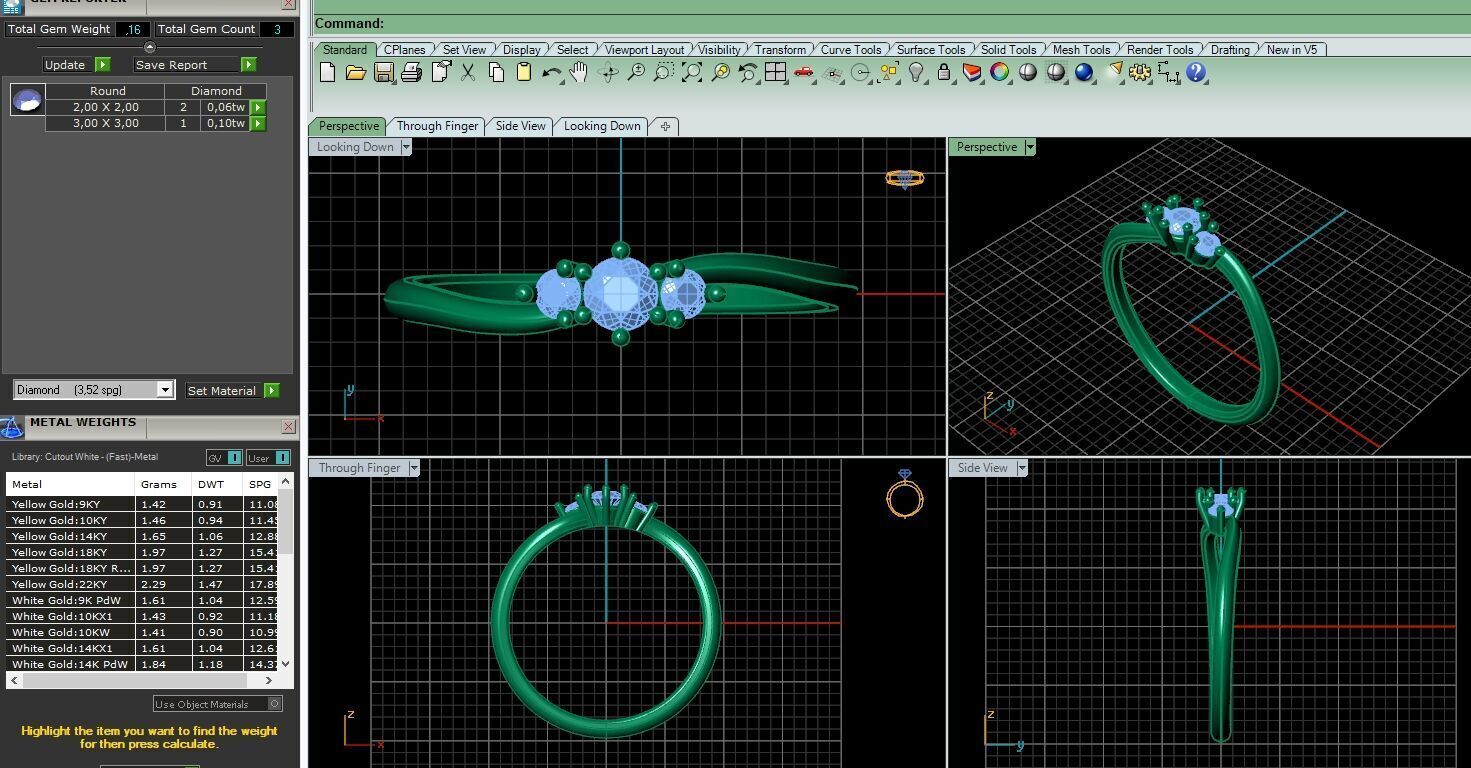
Task: Click the Total Gem Weight value field
Action: (x=133, y=29)
